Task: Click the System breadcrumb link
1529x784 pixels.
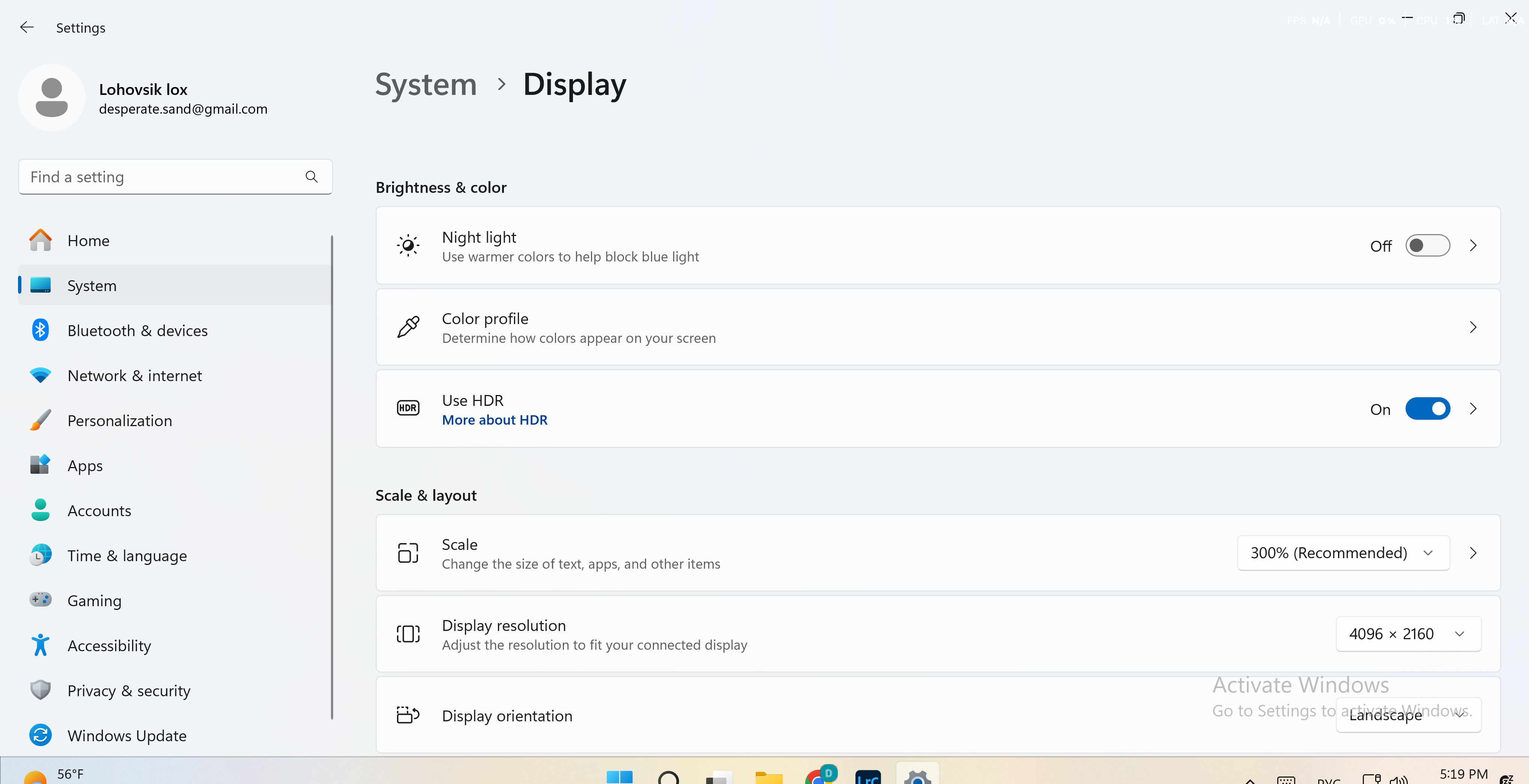Action: click(x=425, y=84)
